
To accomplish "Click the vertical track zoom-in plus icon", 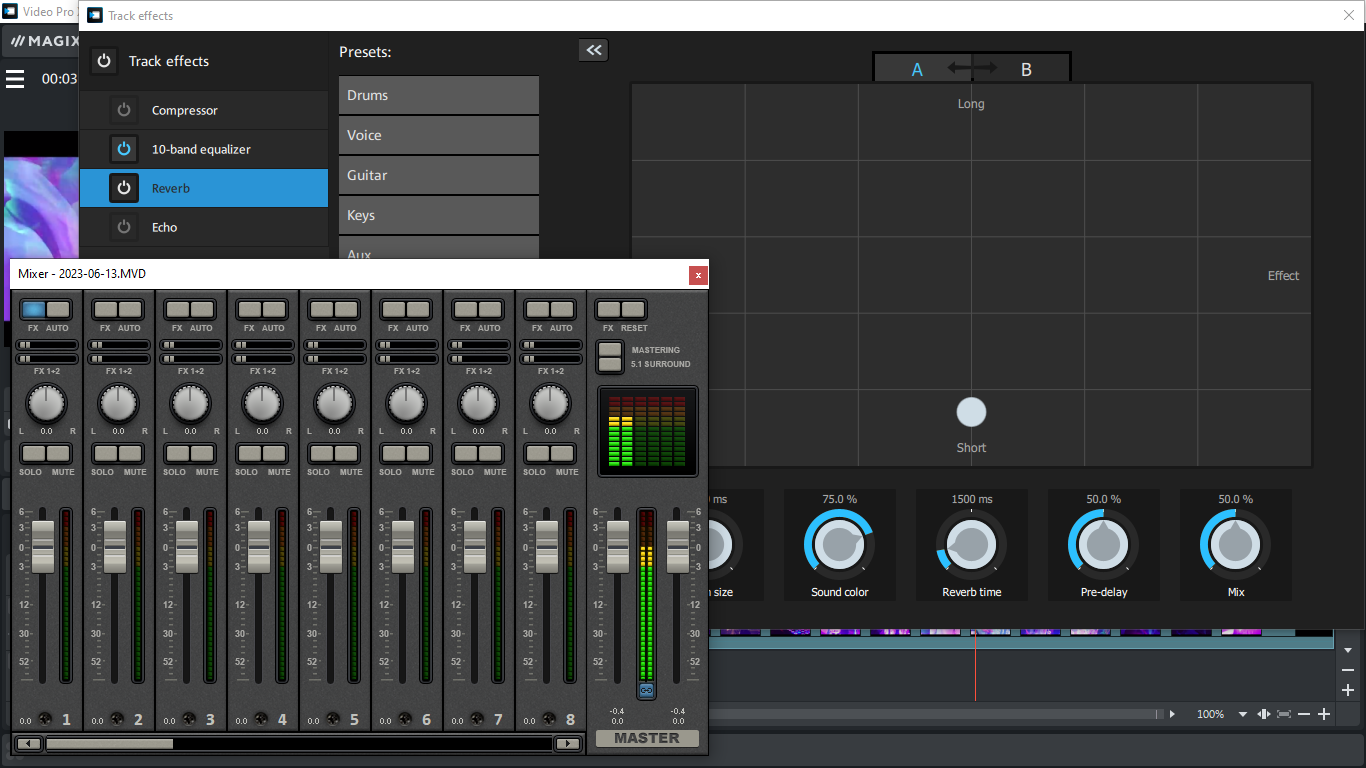I will pyautogui.click(x=1348, y=690).
